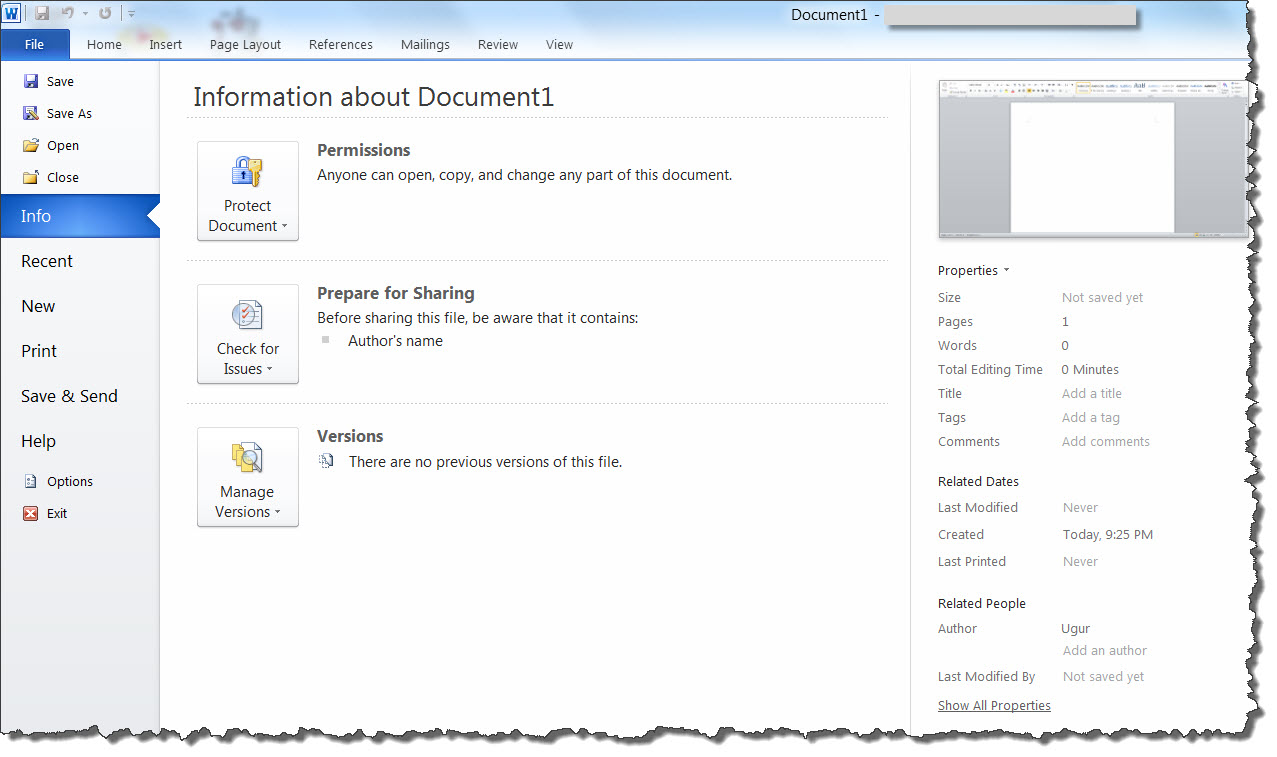1277x757 pixels.
Task: Click the Document1 title in the title bar
Action: click(830, 15)
